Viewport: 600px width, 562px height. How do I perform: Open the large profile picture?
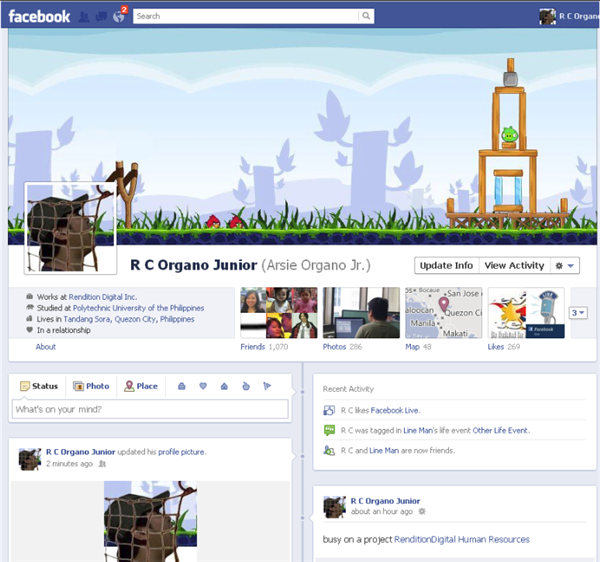pos(70,228)
